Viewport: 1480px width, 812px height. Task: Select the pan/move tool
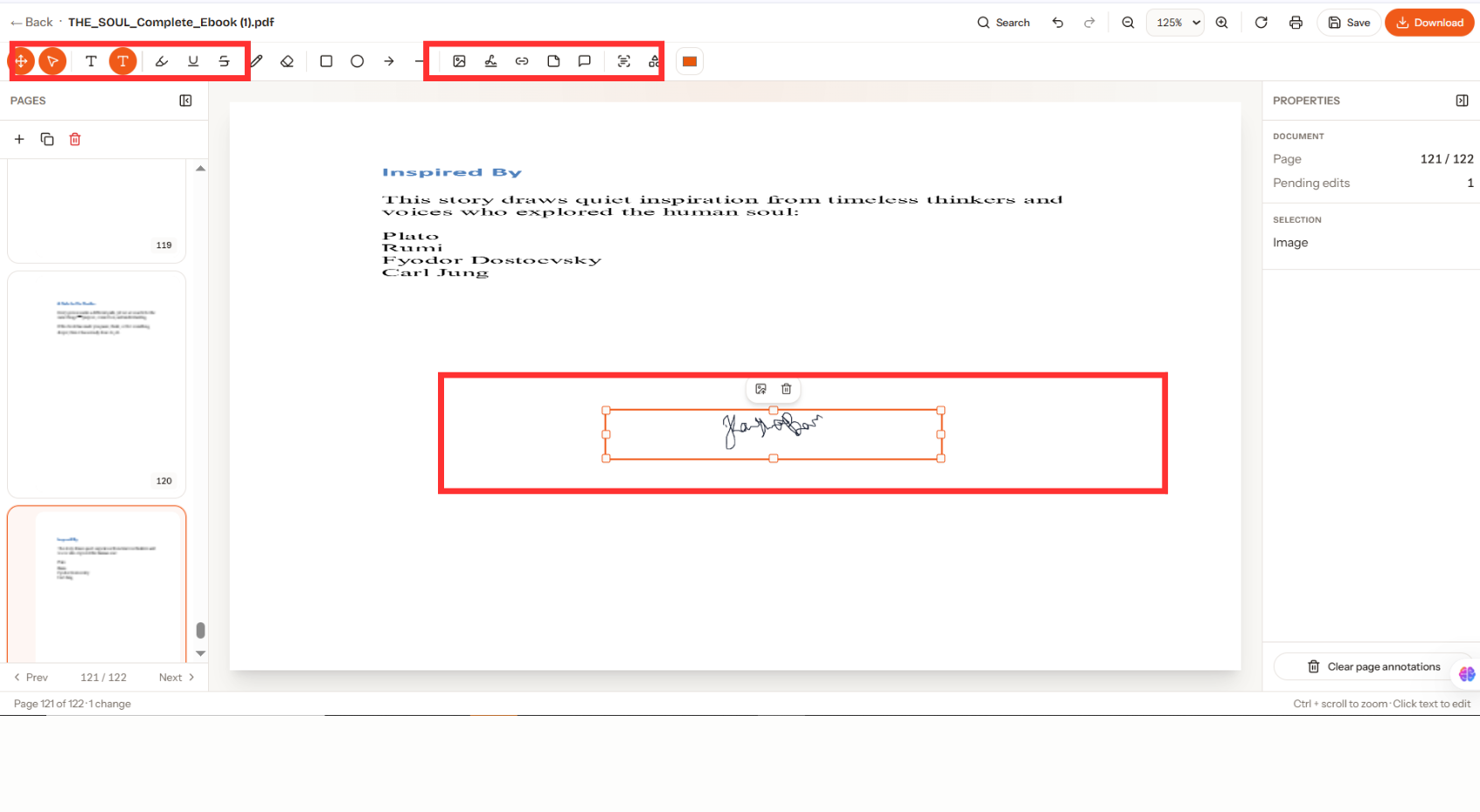tap(21, 61)
